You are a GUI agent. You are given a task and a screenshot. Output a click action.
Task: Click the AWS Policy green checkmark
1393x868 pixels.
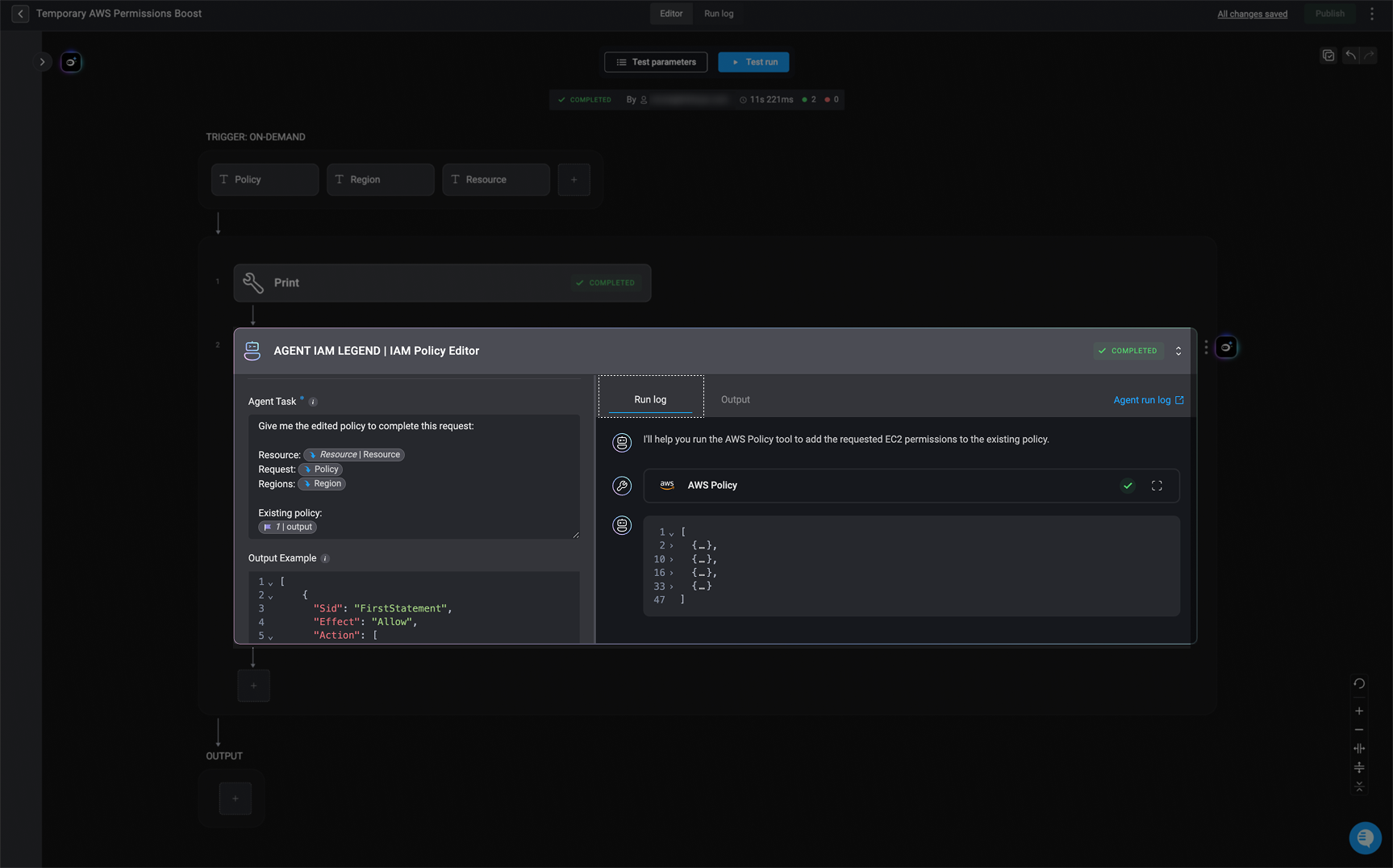point(1128,486)
